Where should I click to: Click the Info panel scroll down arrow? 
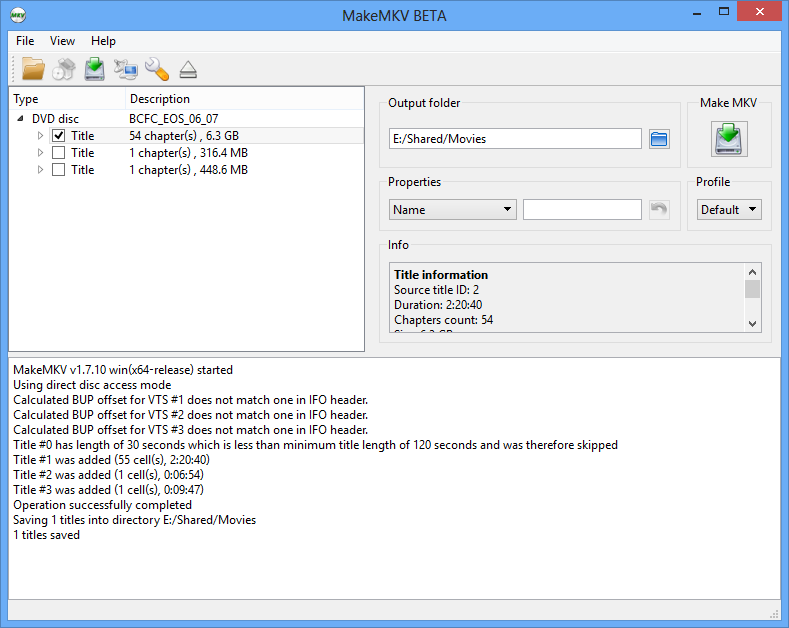(752, 324)
